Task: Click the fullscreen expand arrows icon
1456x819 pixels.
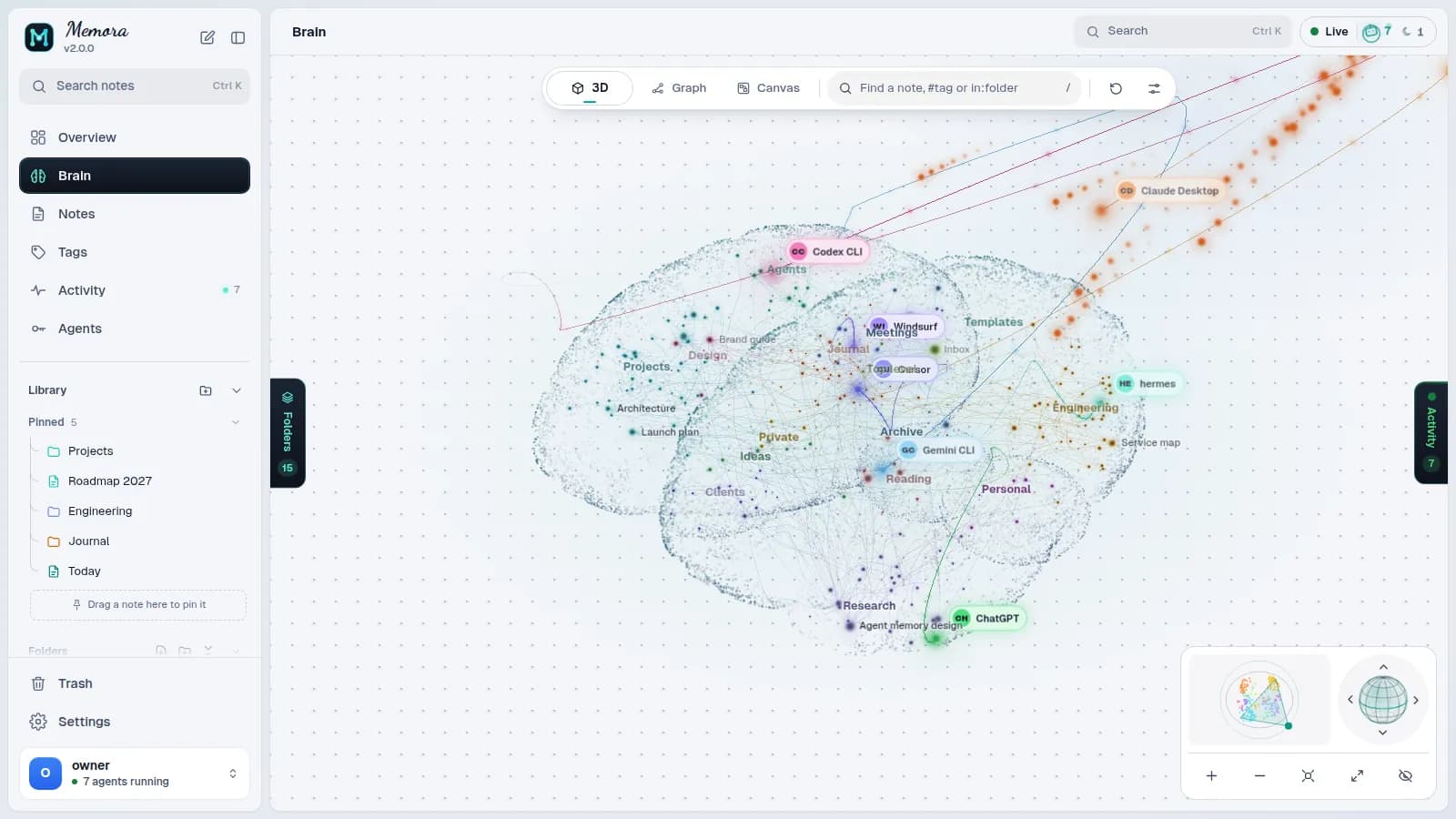Action: 1357,776
